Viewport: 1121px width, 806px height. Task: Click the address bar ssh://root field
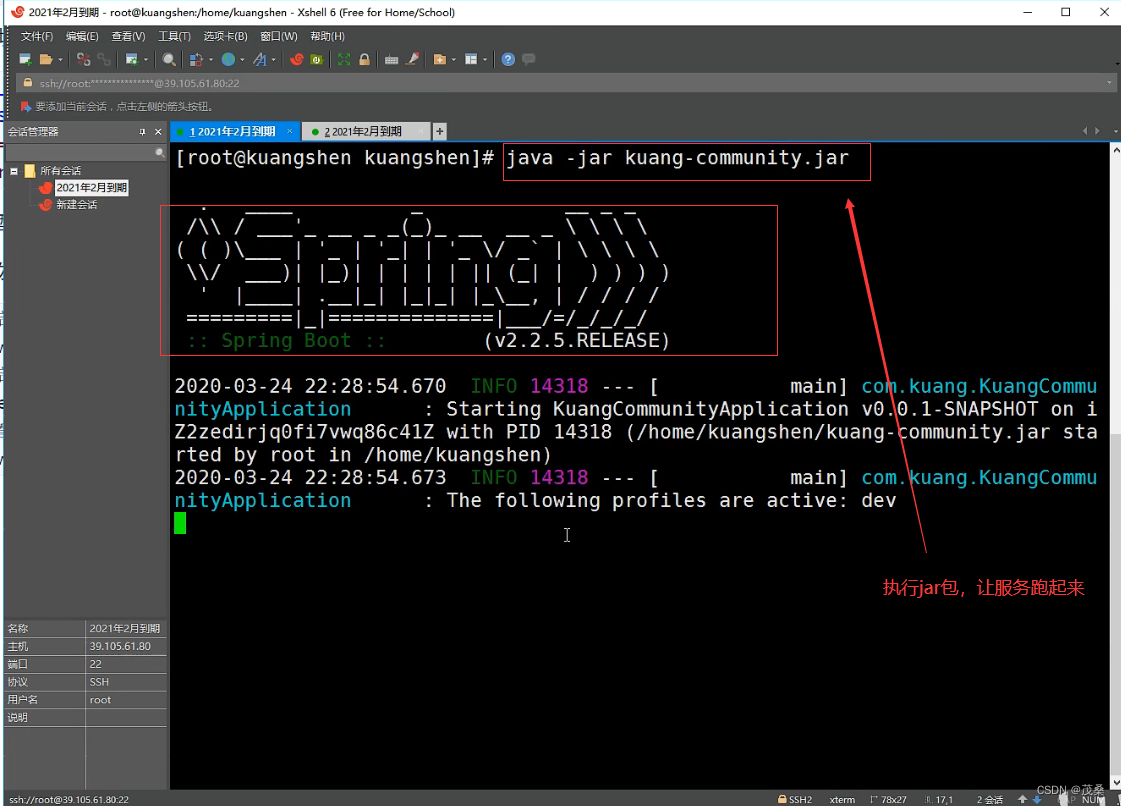click(561, 83)
